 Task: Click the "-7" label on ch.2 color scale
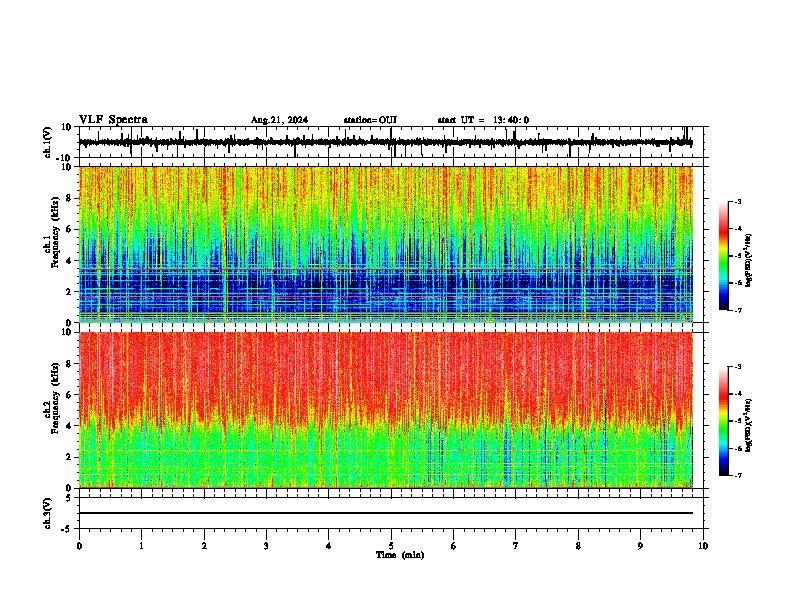(737, 475)
